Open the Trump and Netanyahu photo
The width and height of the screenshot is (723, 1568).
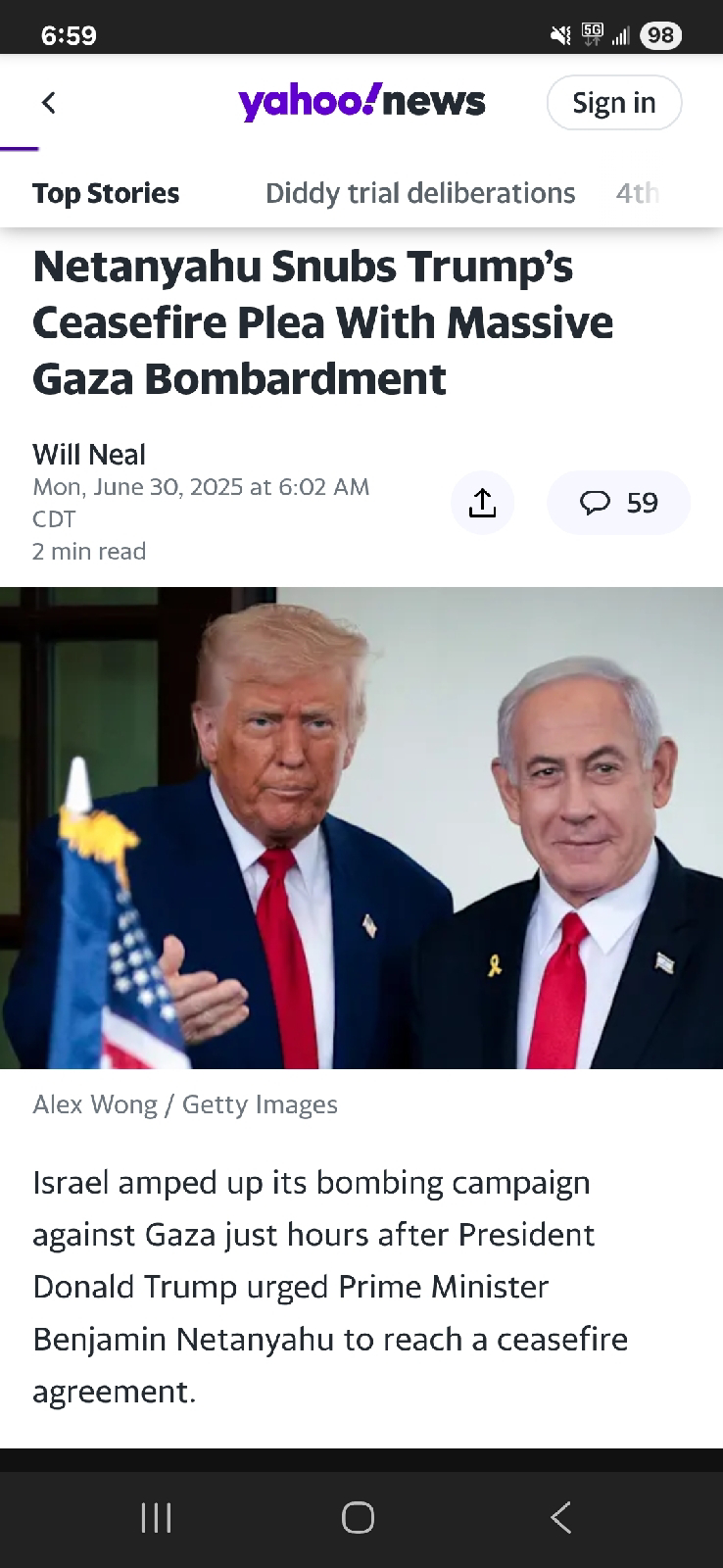click(361, 828)
